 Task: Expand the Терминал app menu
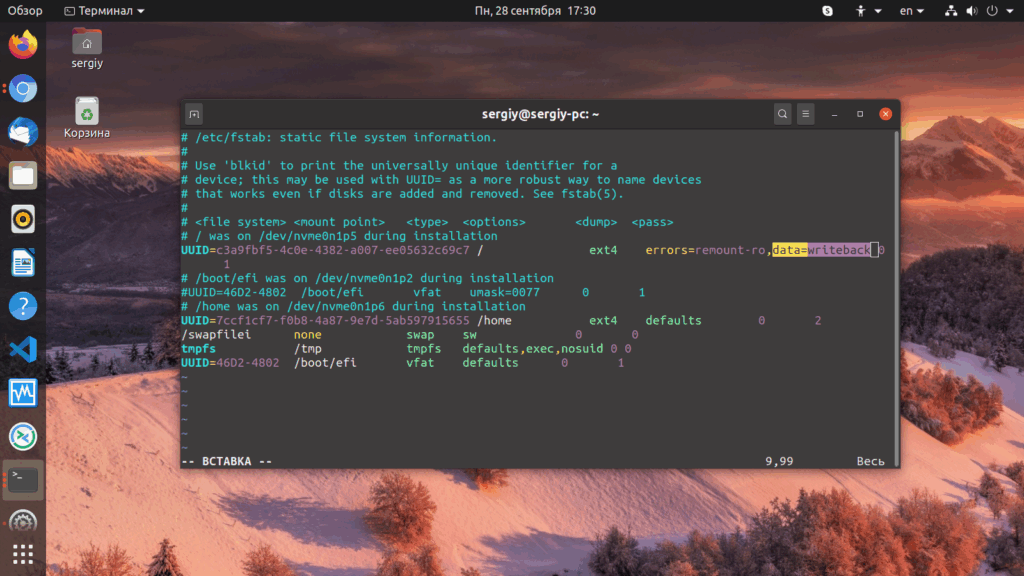(x=104, y=11)
